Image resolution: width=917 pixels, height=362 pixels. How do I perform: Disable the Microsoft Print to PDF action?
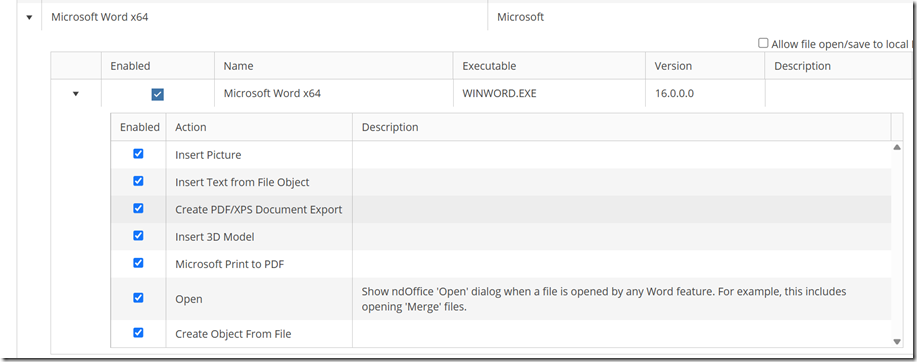138,263
